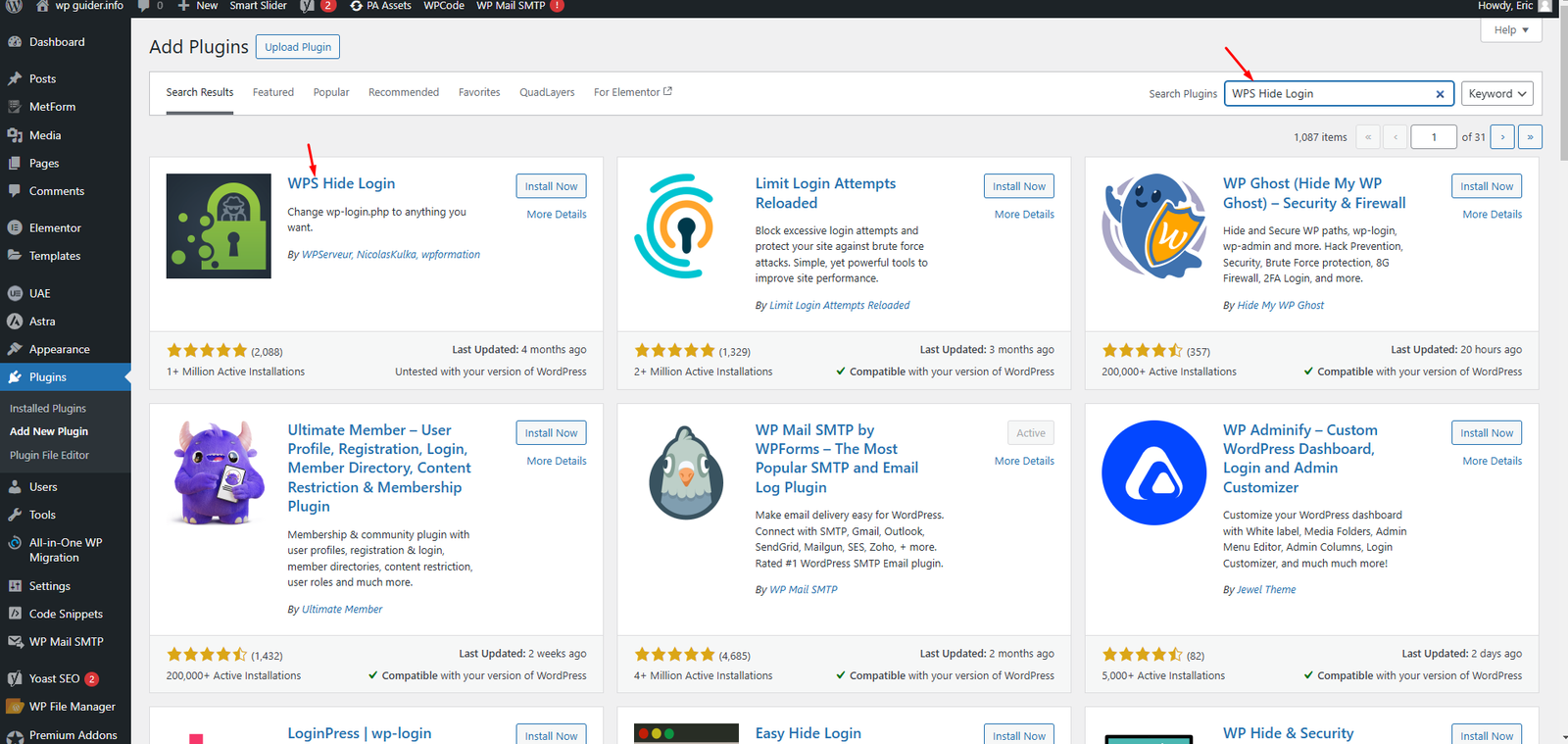This screenshot has height=744, width=1568.
Task: View More Details for WP Mail SMTP
Action: point(1024,461)
